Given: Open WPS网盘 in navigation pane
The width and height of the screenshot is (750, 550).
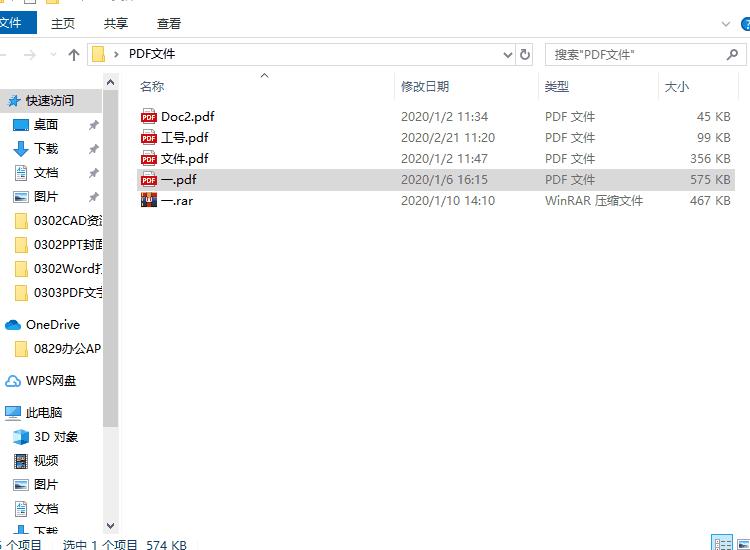Looking at the screenshot, I should click(x=51, y=381).
